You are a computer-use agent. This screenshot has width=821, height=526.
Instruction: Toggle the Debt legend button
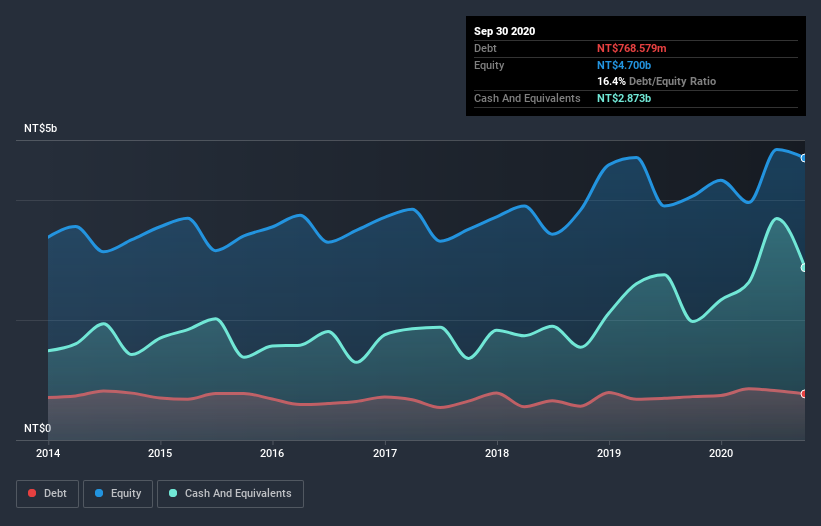[x=48, y=494]
